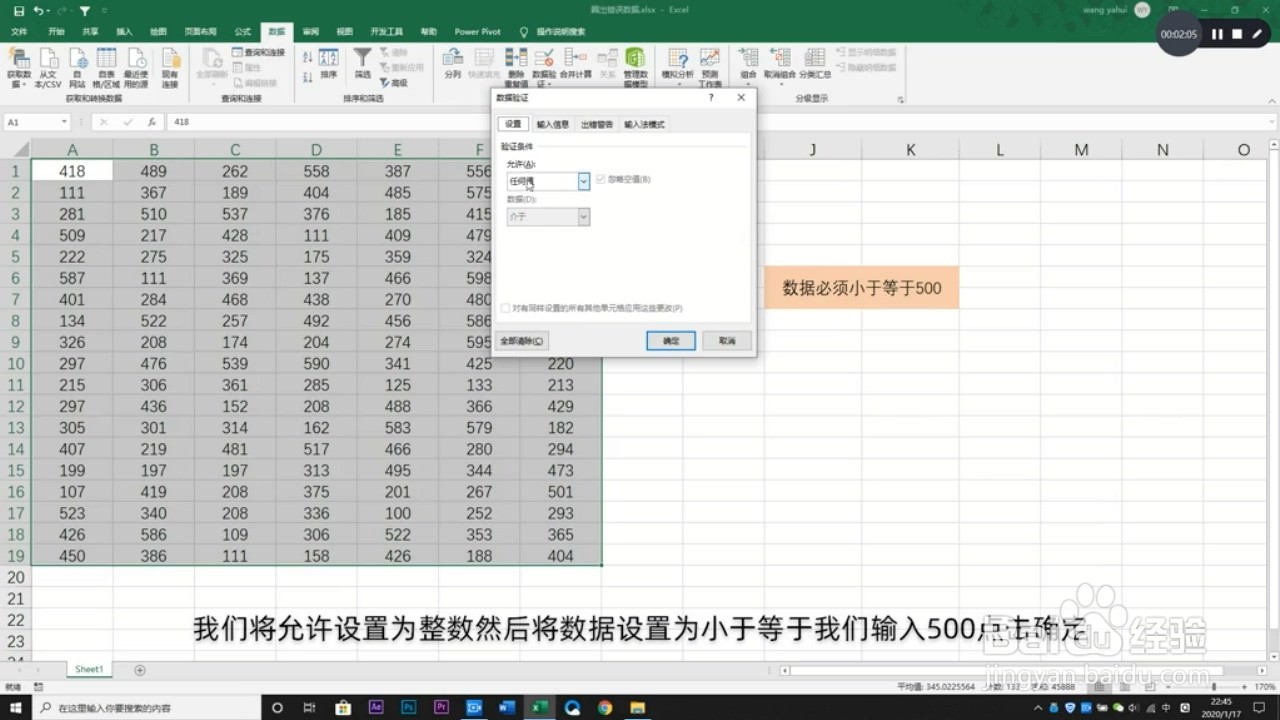This screenshot has height=720, width=1280.
Task: Click 数据验证 (Data Validation) ribbon icon
Action: (x=544, y=67)
